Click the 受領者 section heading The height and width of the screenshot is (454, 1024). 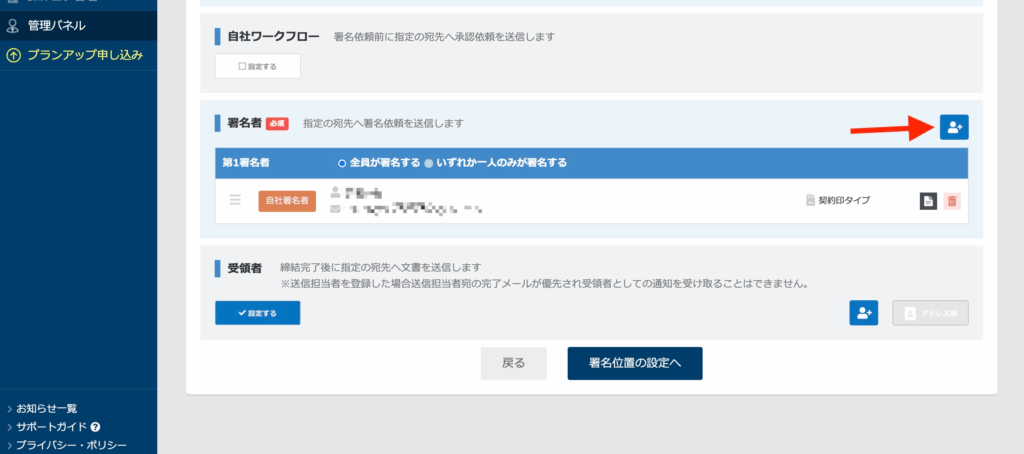click(x=245, y=268)
